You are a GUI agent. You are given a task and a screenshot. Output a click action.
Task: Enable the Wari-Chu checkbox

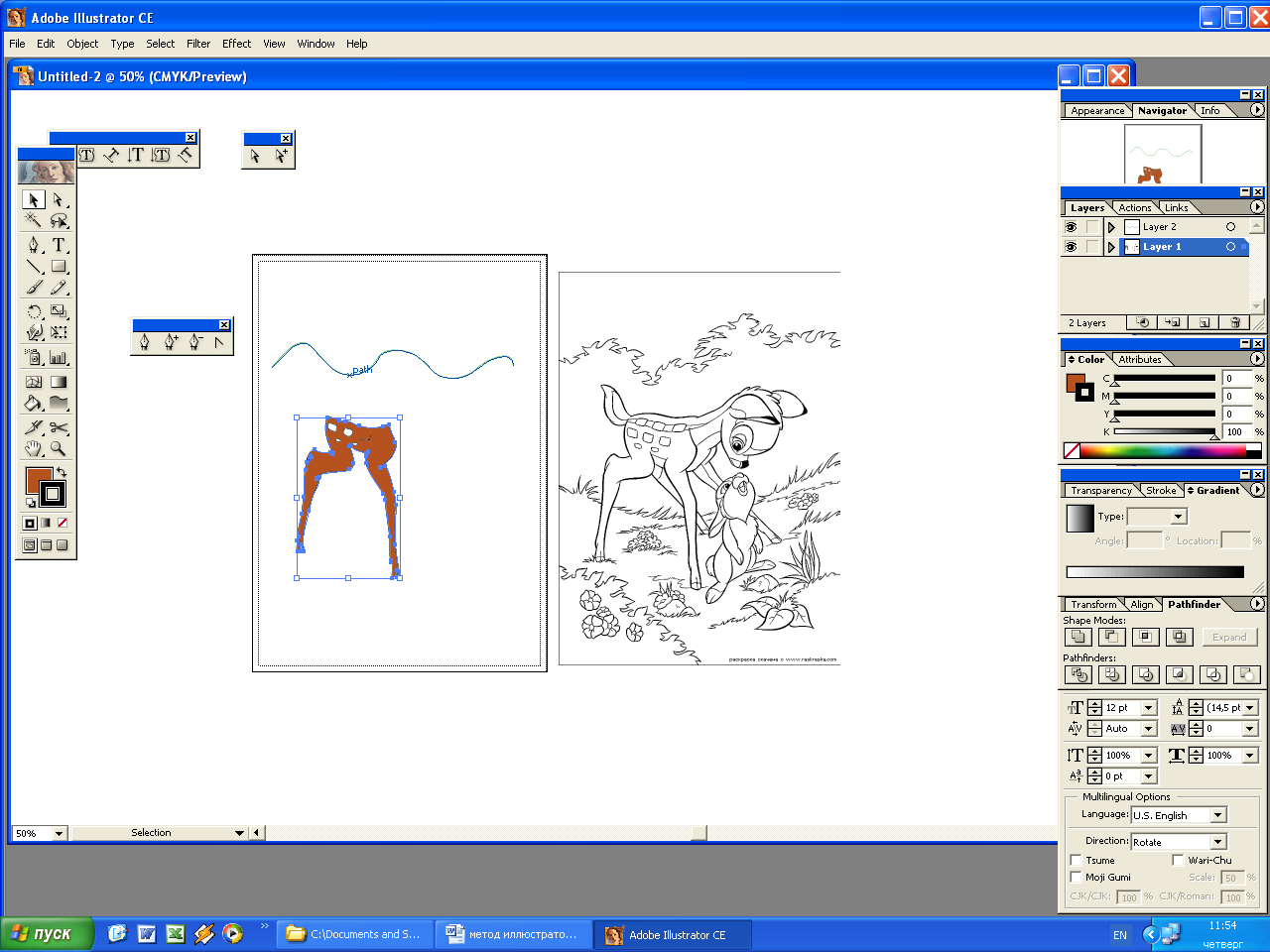tap(1178, 860)
